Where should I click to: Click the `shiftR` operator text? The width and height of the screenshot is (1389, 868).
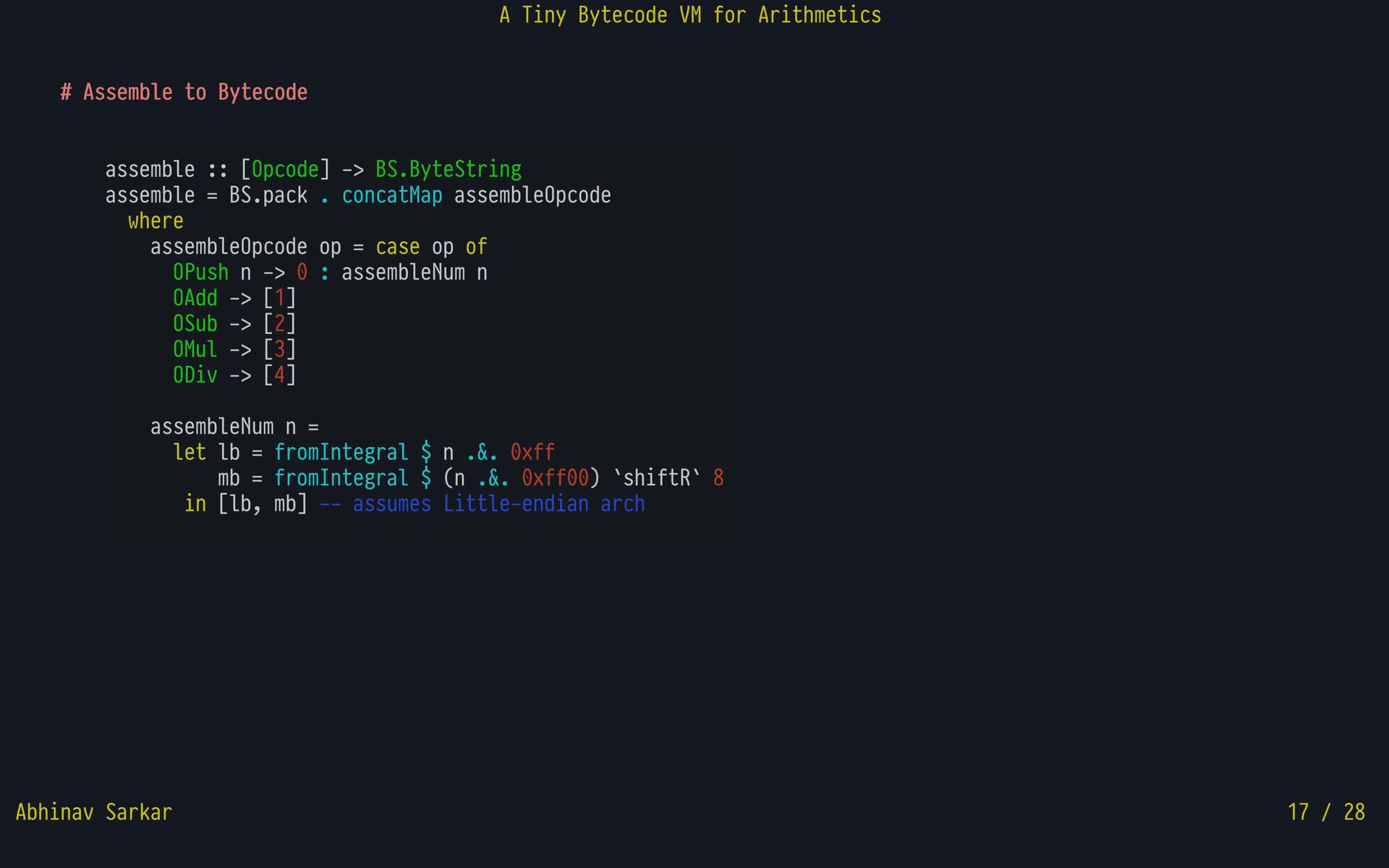pos(656,478)
